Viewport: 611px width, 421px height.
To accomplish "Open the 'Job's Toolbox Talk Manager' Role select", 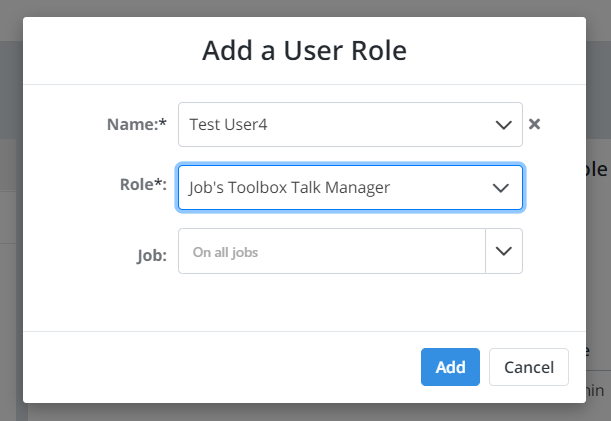I will (x=350, y=188).
